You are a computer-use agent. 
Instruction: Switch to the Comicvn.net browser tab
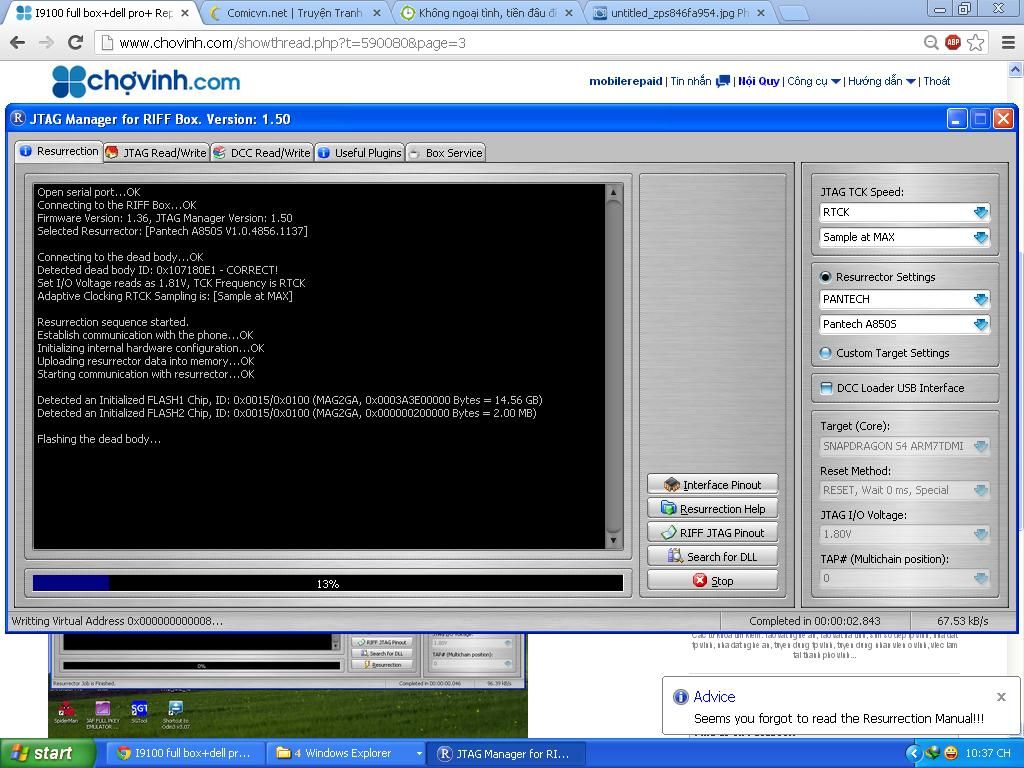pos(294,13)
